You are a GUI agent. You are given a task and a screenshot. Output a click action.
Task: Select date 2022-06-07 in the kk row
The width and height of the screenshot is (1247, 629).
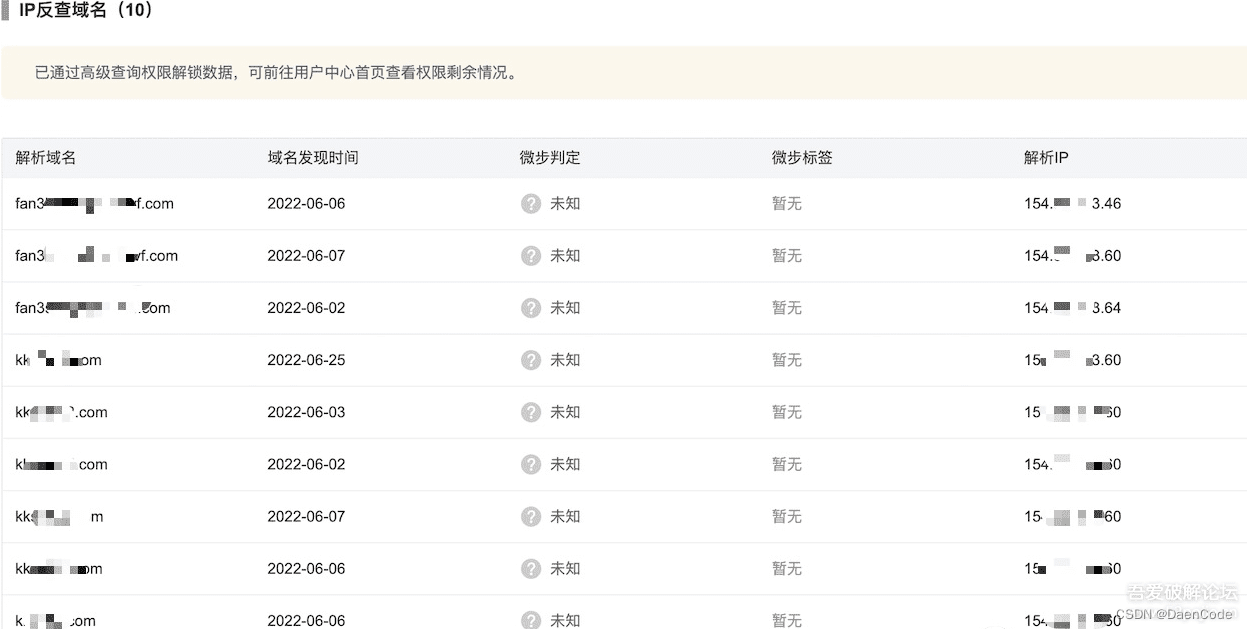pyautogui.click(x=306, y=517)
